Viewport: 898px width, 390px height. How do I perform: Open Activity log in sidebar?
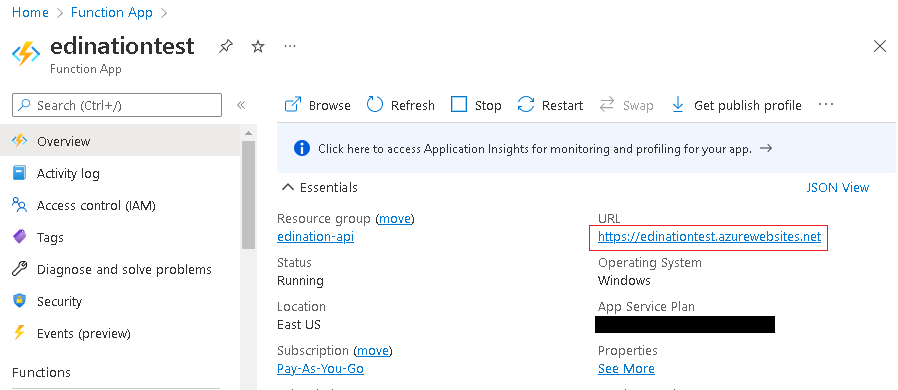[x=120, y=173]
